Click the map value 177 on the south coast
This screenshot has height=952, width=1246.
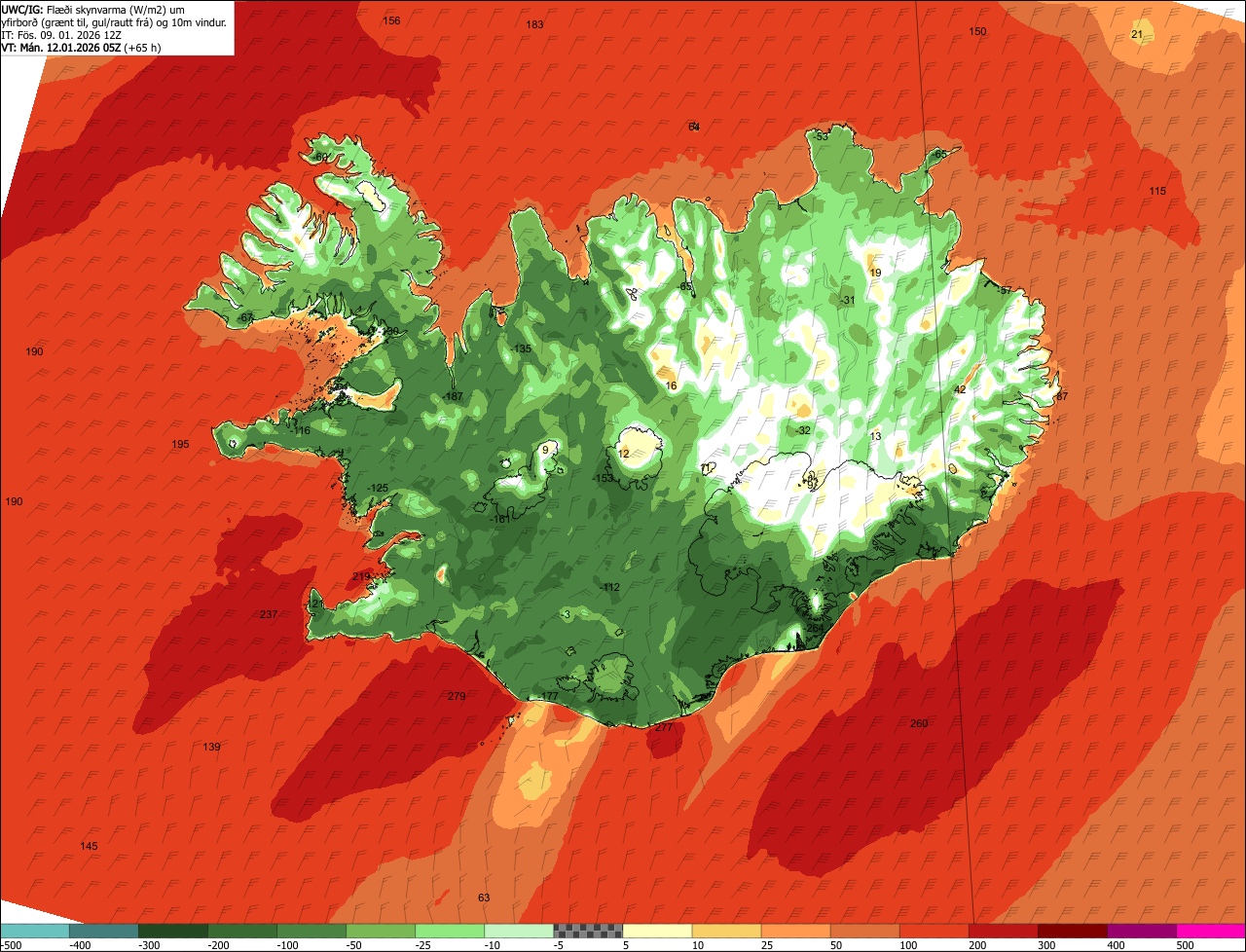(550, 696)
